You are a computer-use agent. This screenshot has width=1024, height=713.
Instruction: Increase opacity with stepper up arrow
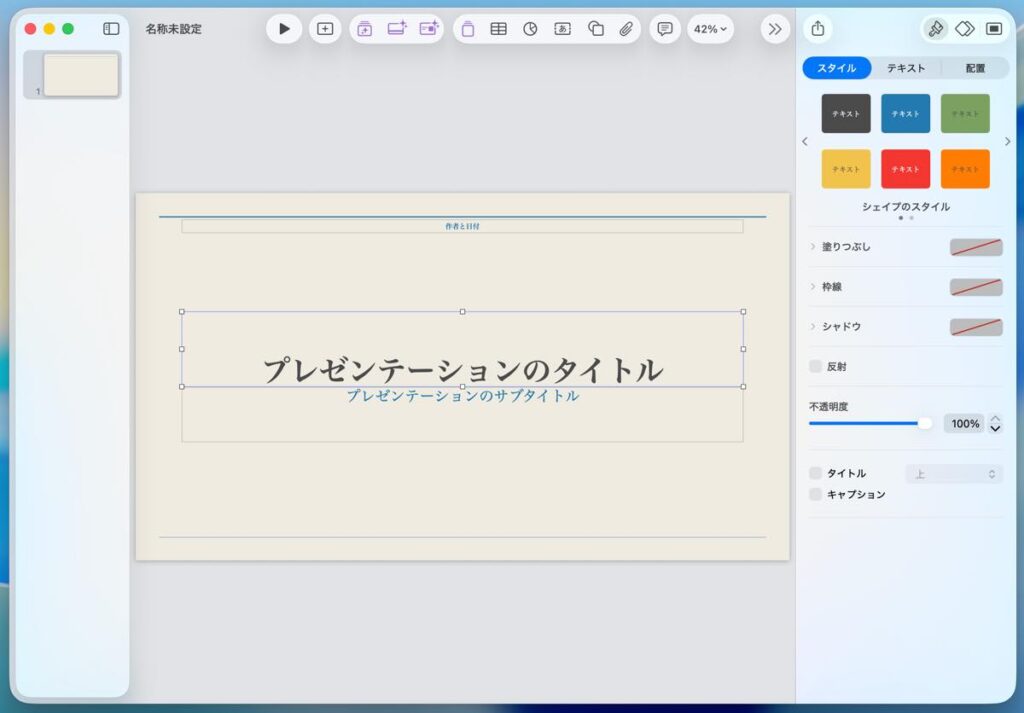tap(995, 419)
